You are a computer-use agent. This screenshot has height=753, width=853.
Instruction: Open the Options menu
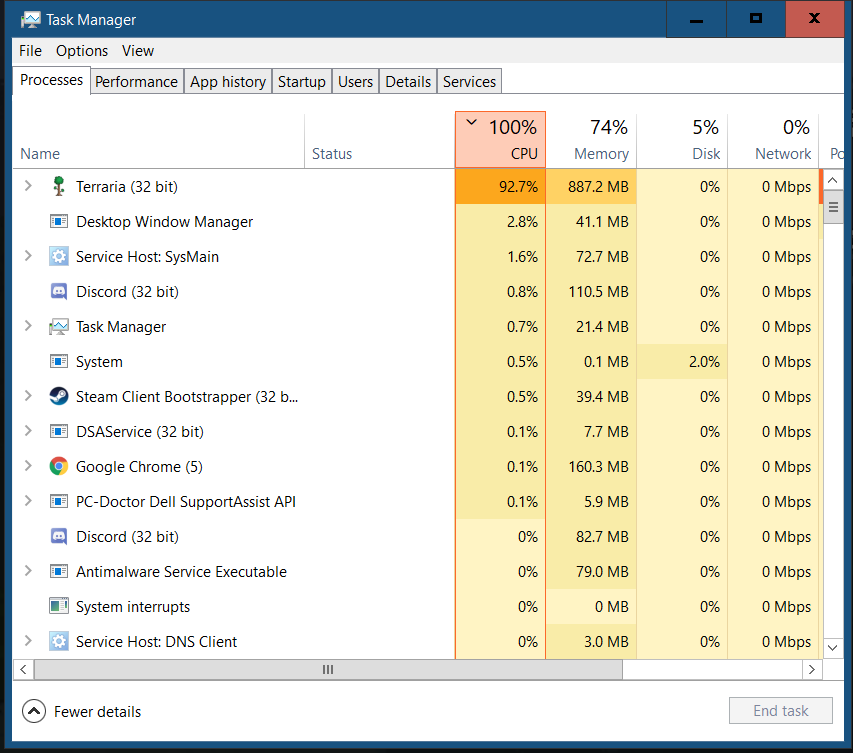pos(82,51)
